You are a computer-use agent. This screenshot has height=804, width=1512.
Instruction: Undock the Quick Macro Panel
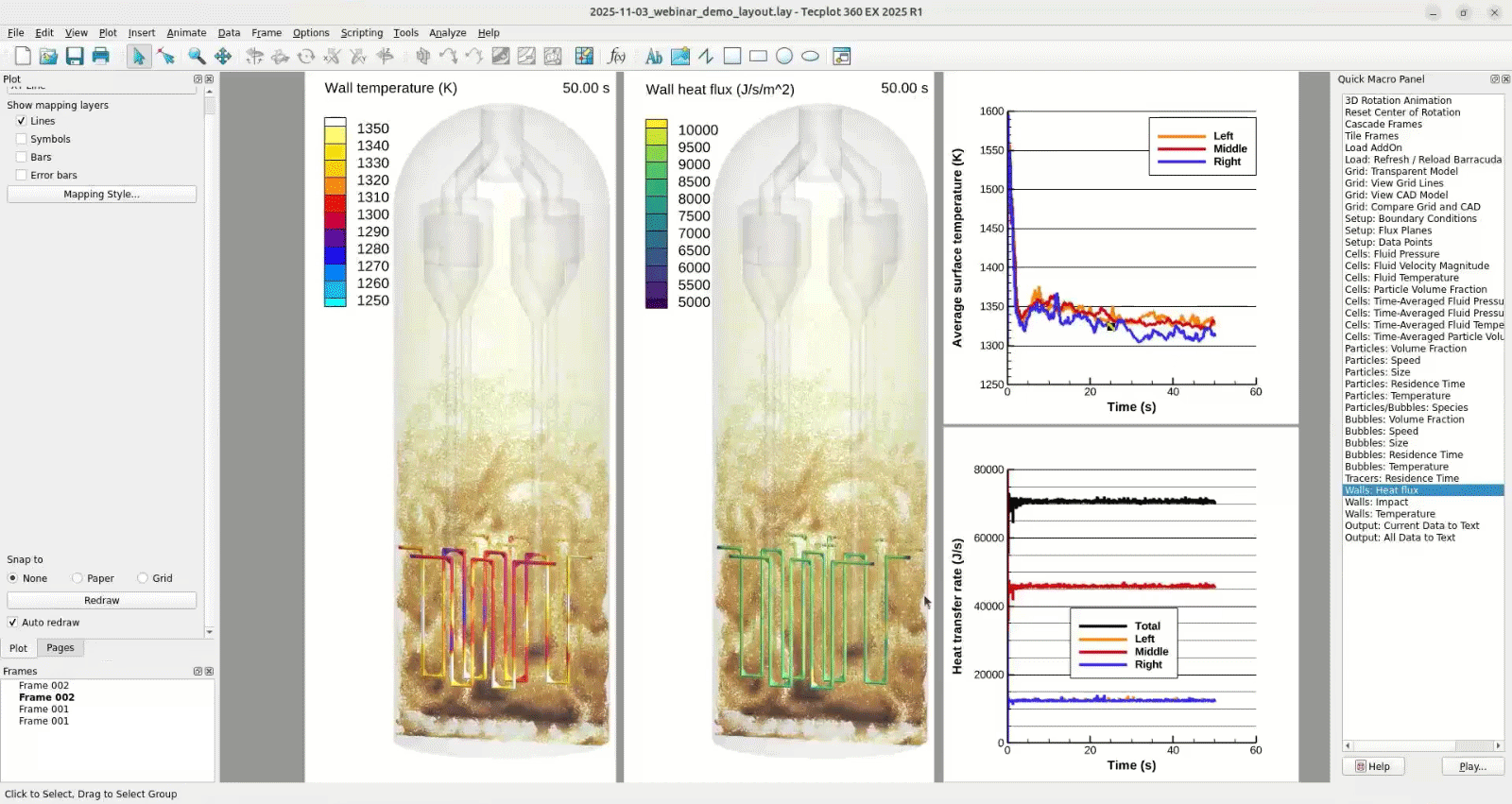coord(1494,79)
